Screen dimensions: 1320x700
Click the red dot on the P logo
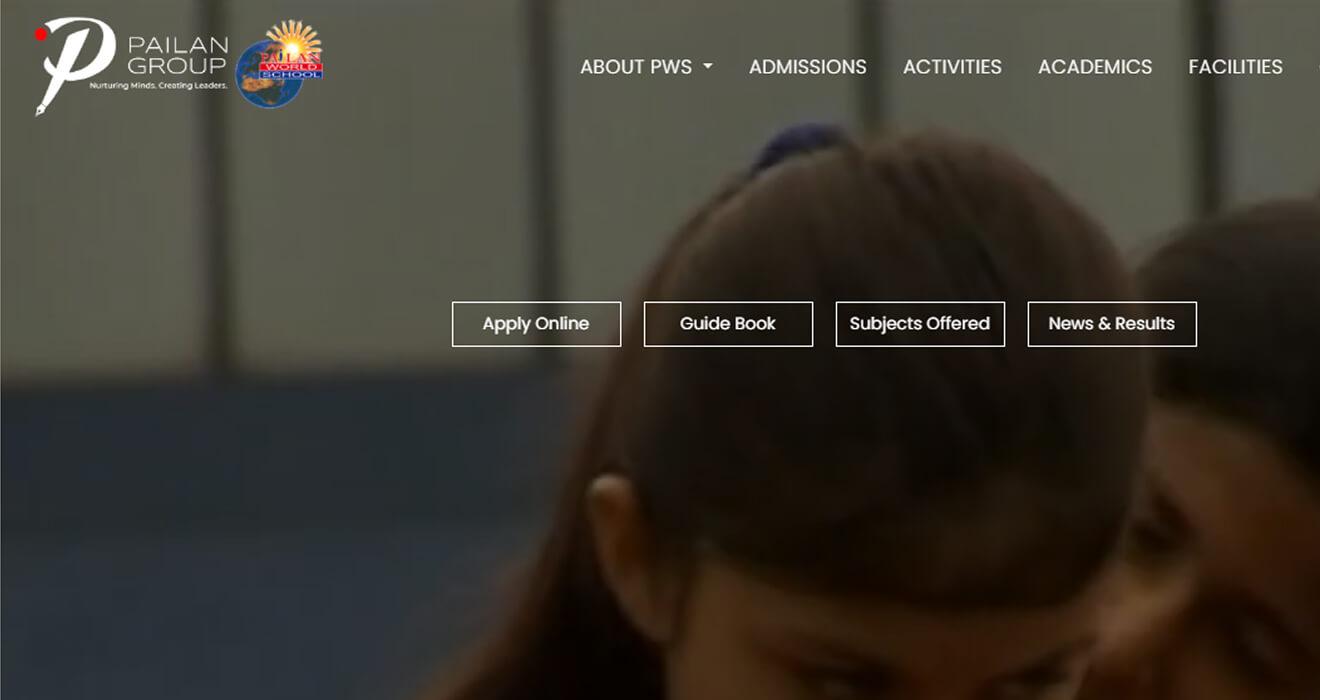41,34
